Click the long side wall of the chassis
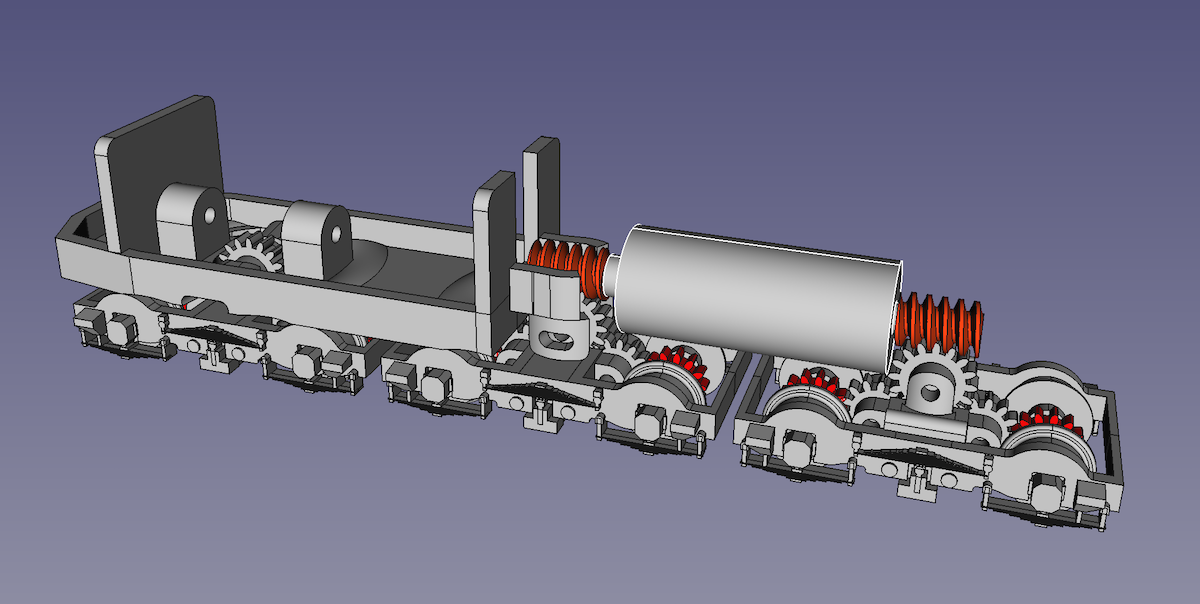This screenshot has width=1200, height=604. click(x=300, y=300)
